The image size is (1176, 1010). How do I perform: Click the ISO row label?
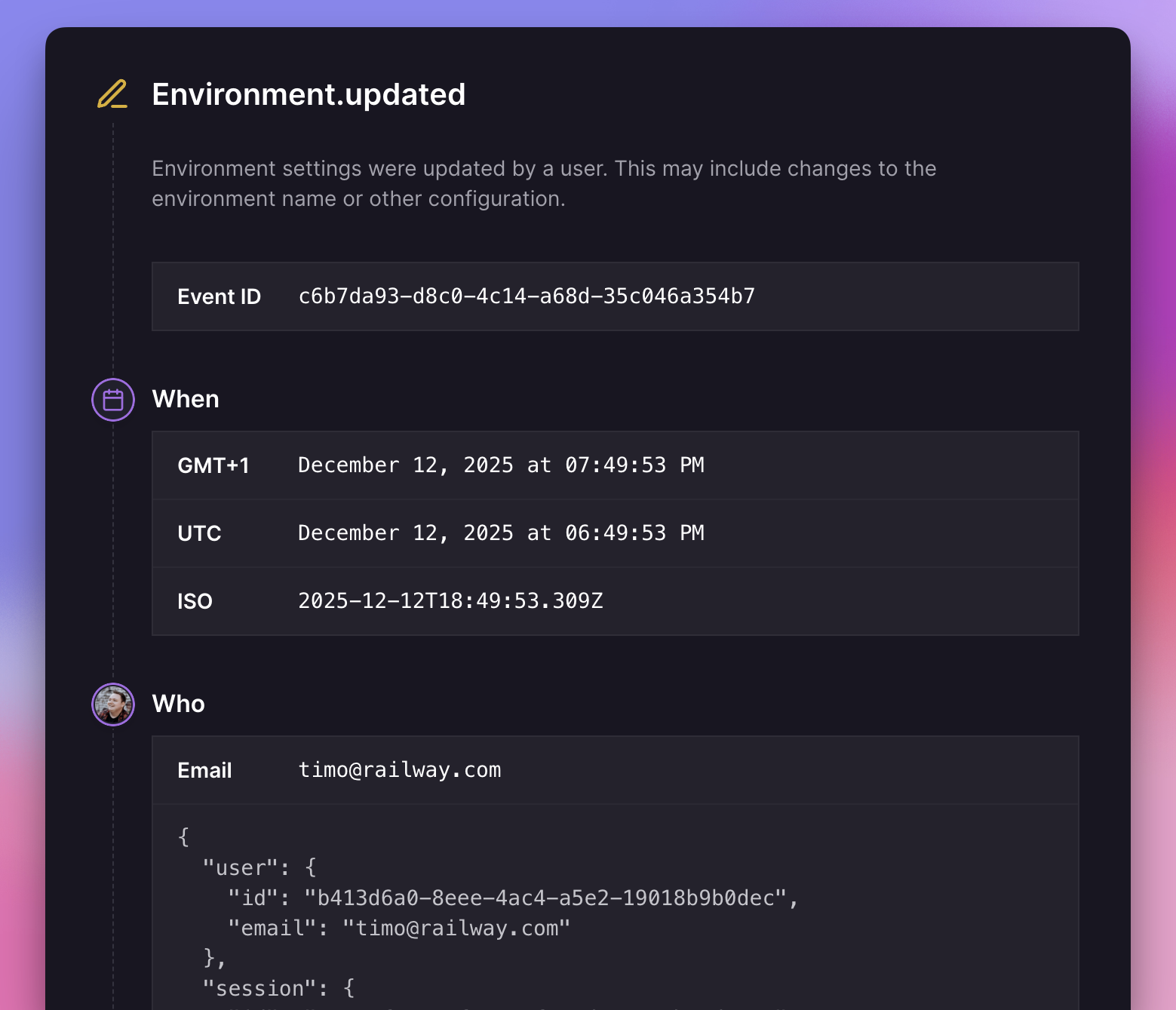point(195,602)
